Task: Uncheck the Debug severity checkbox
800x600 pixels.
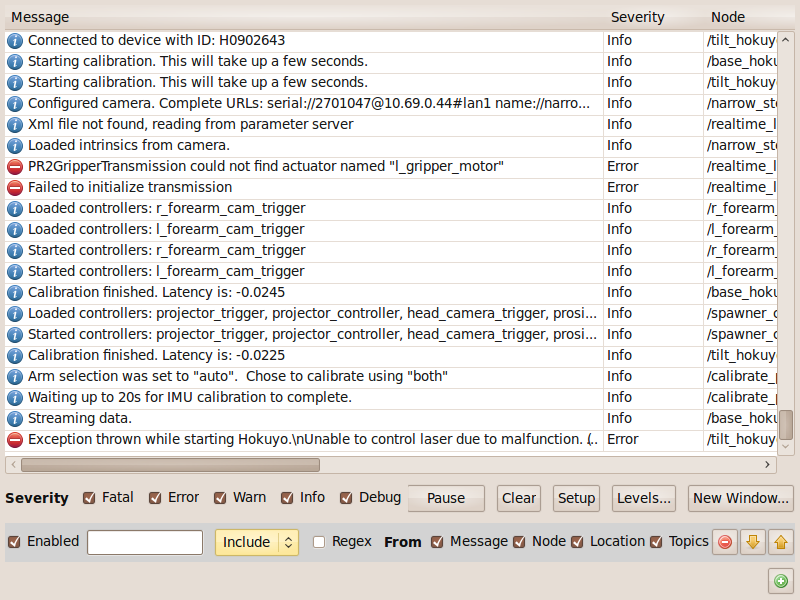Action: point(347,498)
